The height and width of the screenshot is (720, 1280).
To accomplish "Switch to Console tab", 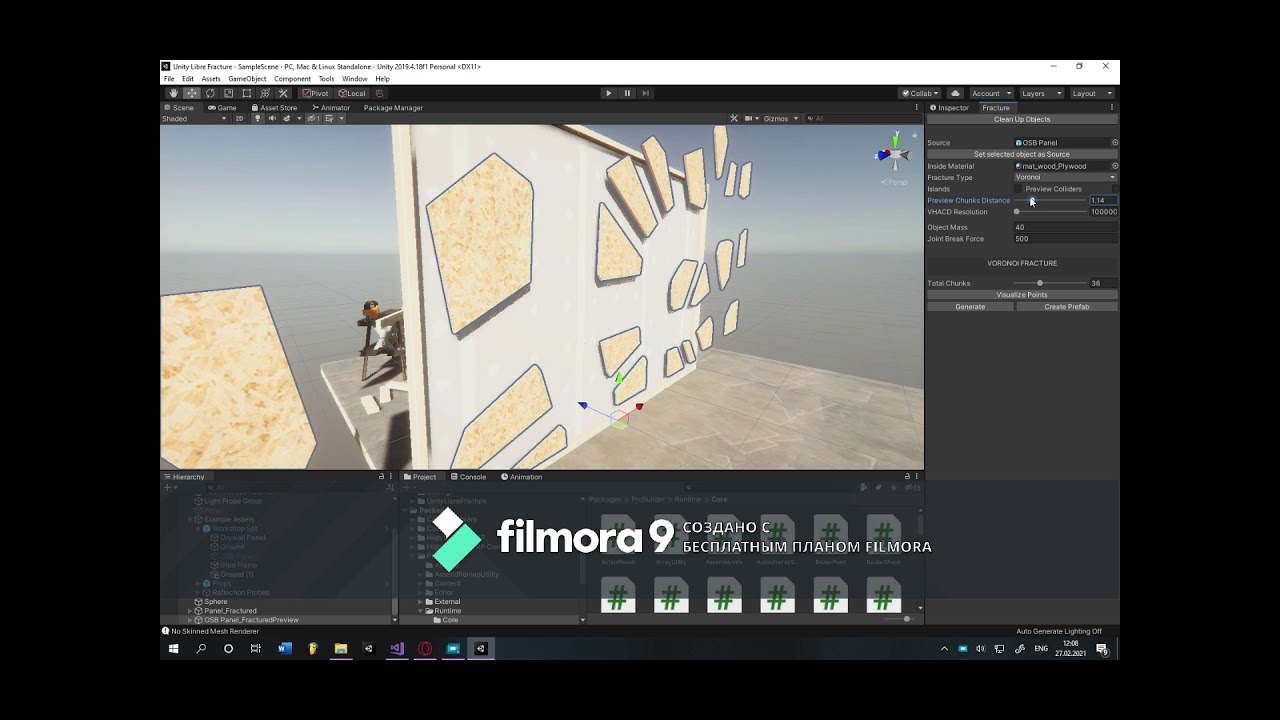I will pyautogui.click(x=468, y=477).
